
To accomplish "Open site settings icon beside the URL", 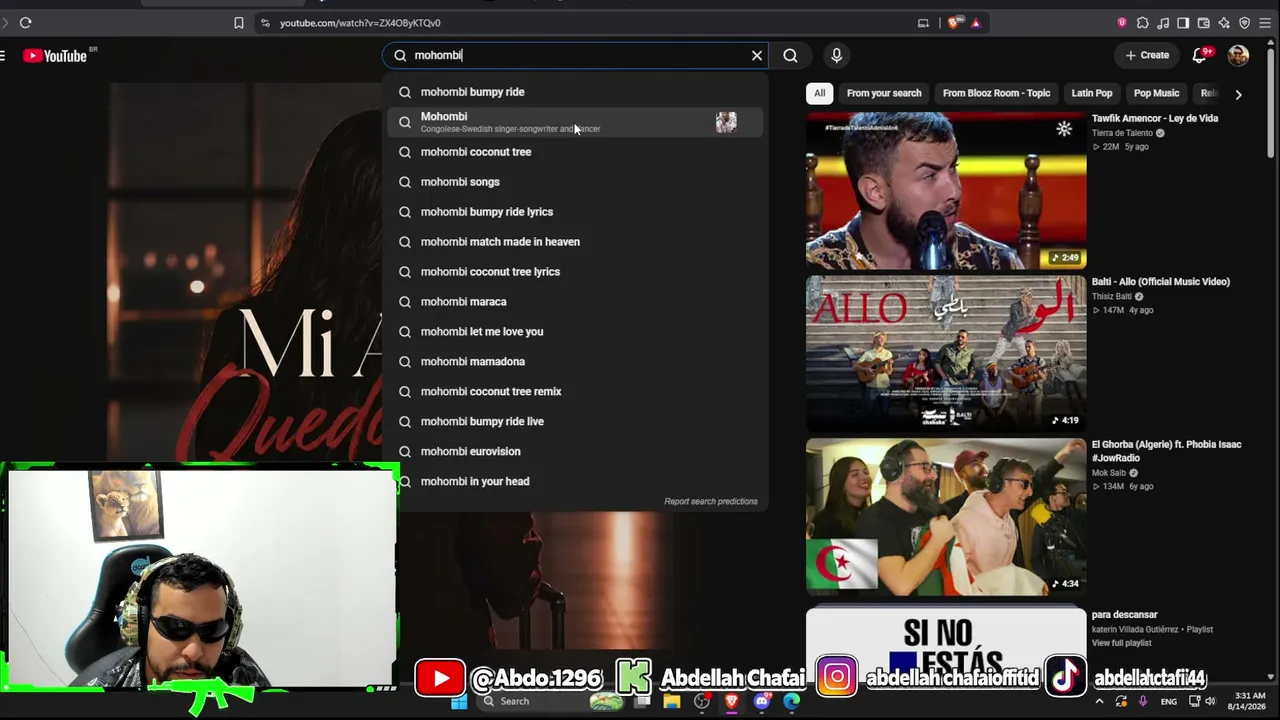I will click(265, 23).
